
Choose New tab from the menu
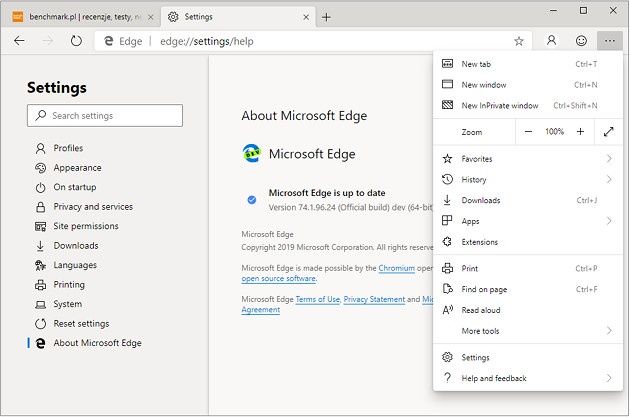[528, 64]
